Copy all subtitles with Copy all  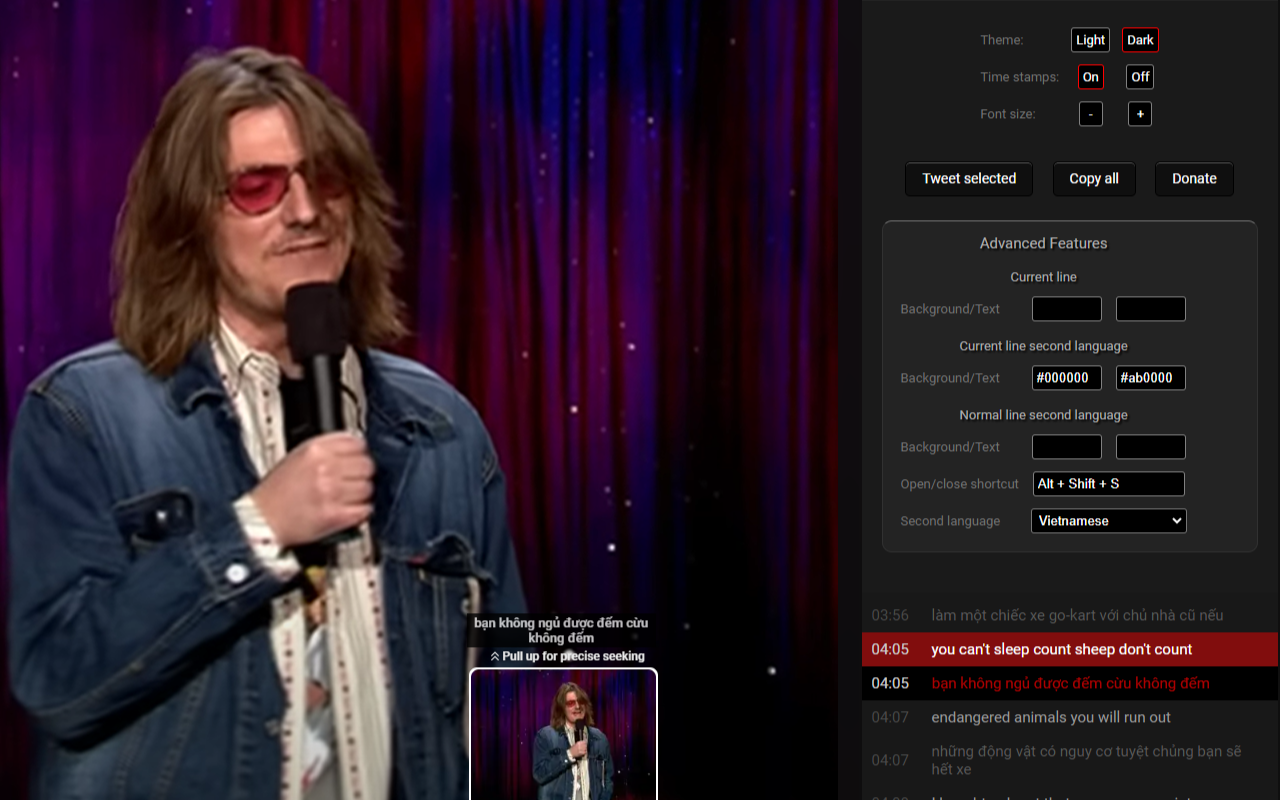click(x=1093, y=179)
